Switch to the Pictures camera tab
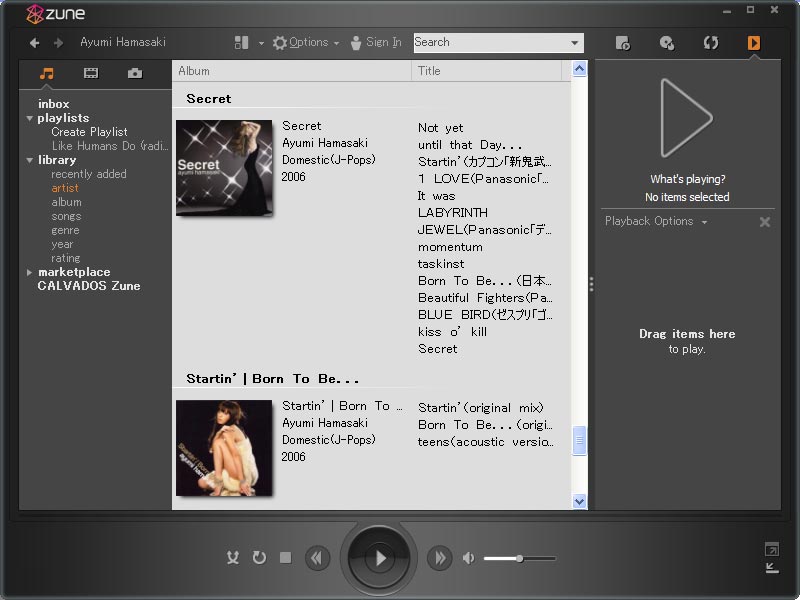Viewport: 800px width, 600px height. [x=135, y=73]
